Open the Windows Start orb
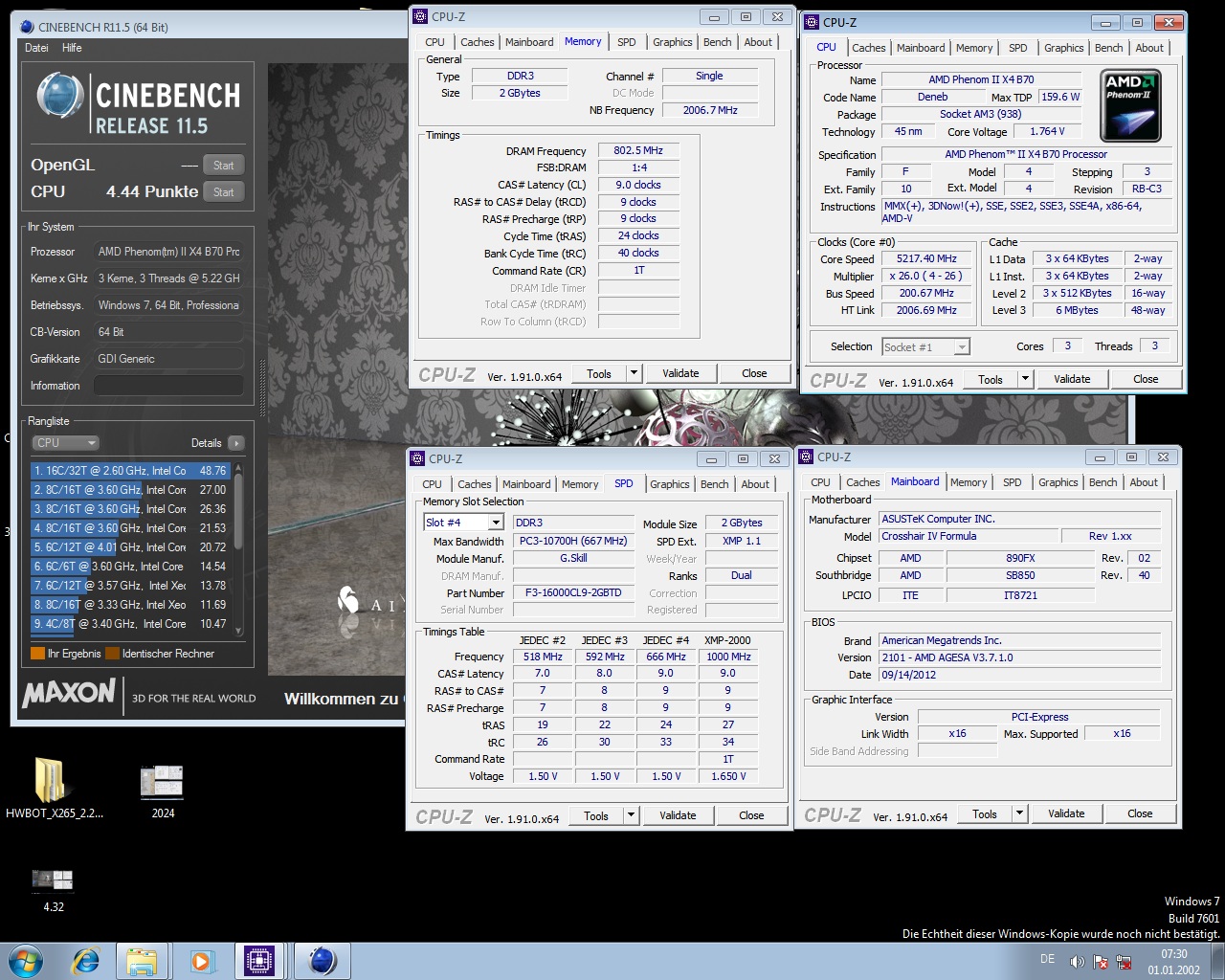Image resolution: width=1225 pixels, height=980 pixels. click(x=25, y=960)
